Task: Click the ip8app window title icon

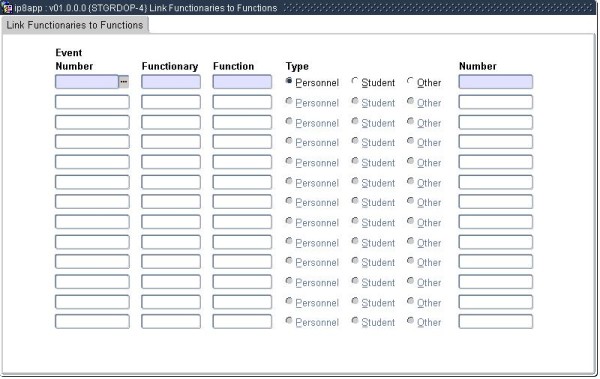Action: (7, 8)
